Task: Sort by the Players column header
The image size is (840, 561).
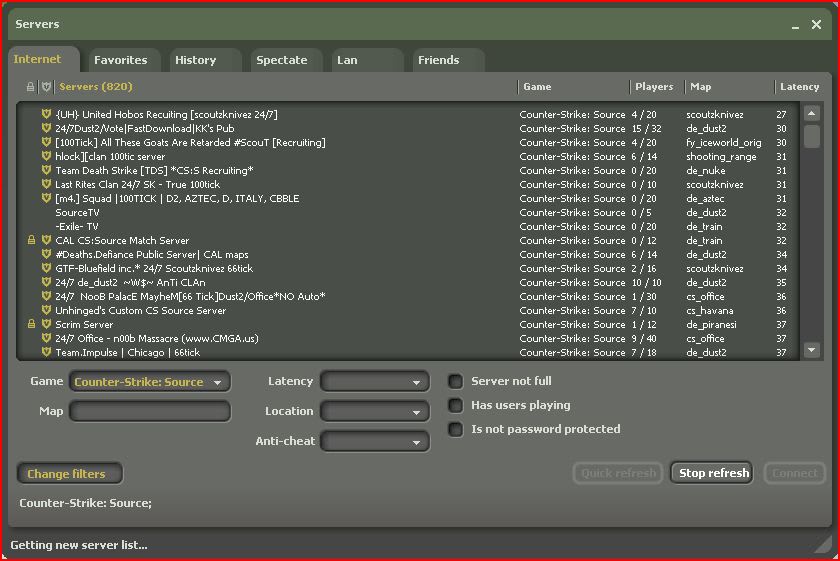Action: [657, 87]
